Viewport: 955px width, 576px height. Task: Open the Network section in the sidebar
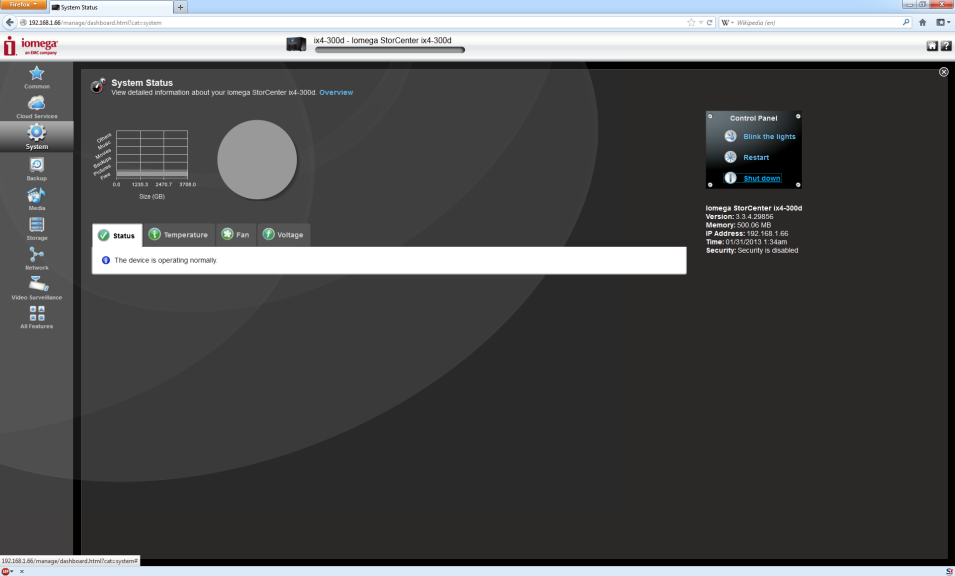point(37,259)
